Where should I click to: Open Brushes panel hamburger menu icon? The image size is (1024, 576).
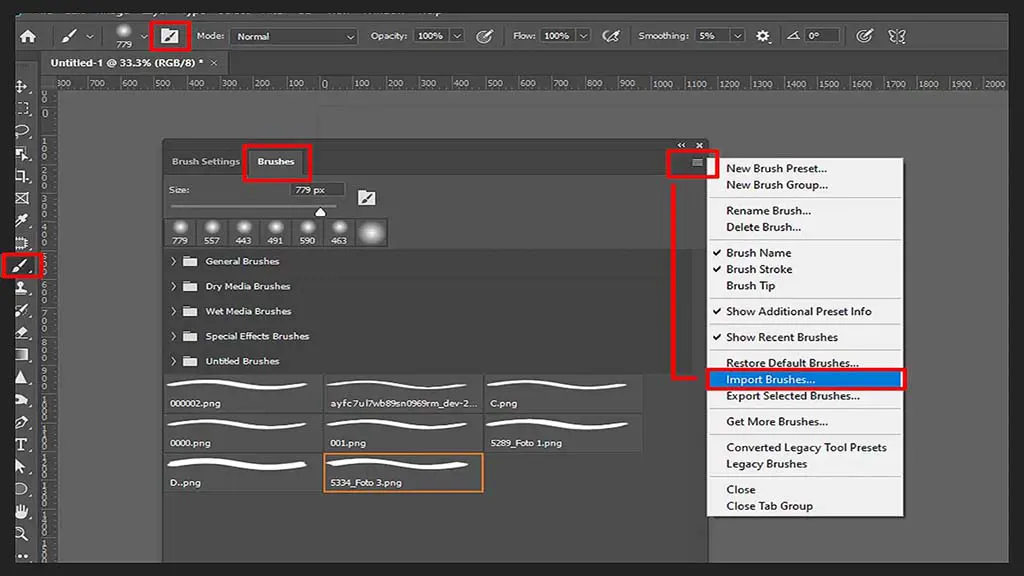[697, 162]
